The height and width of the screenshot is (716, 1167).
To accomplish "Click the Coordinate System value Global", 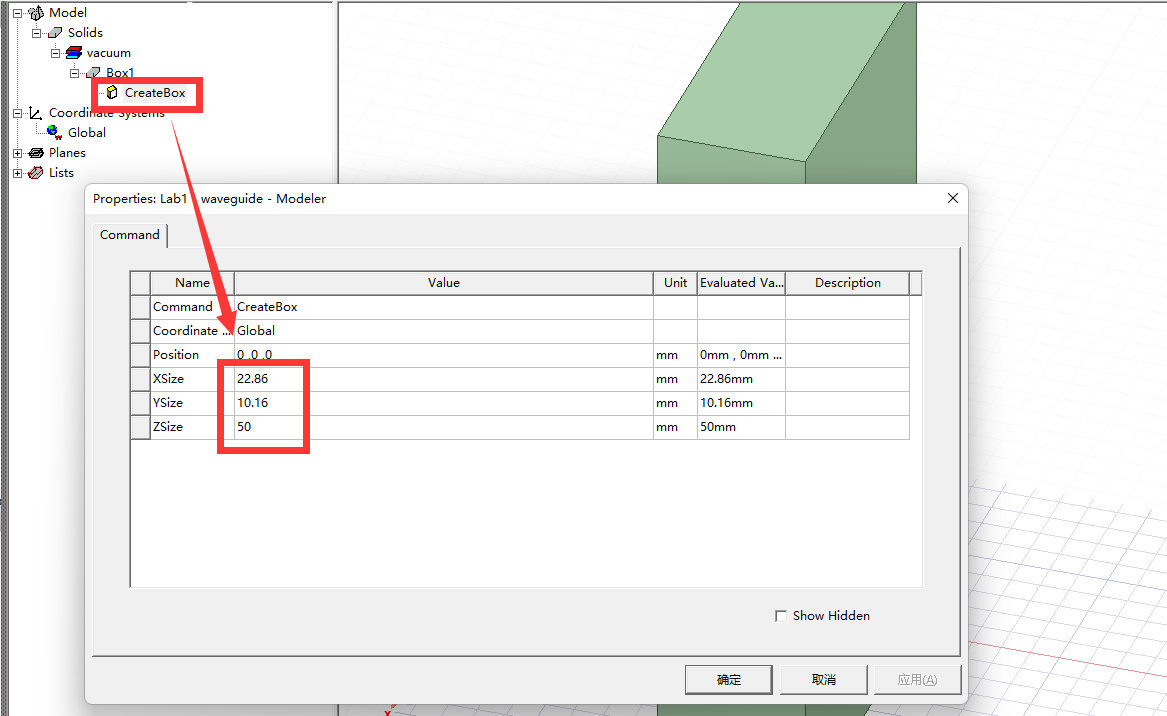I will click(x=444, y=331).
